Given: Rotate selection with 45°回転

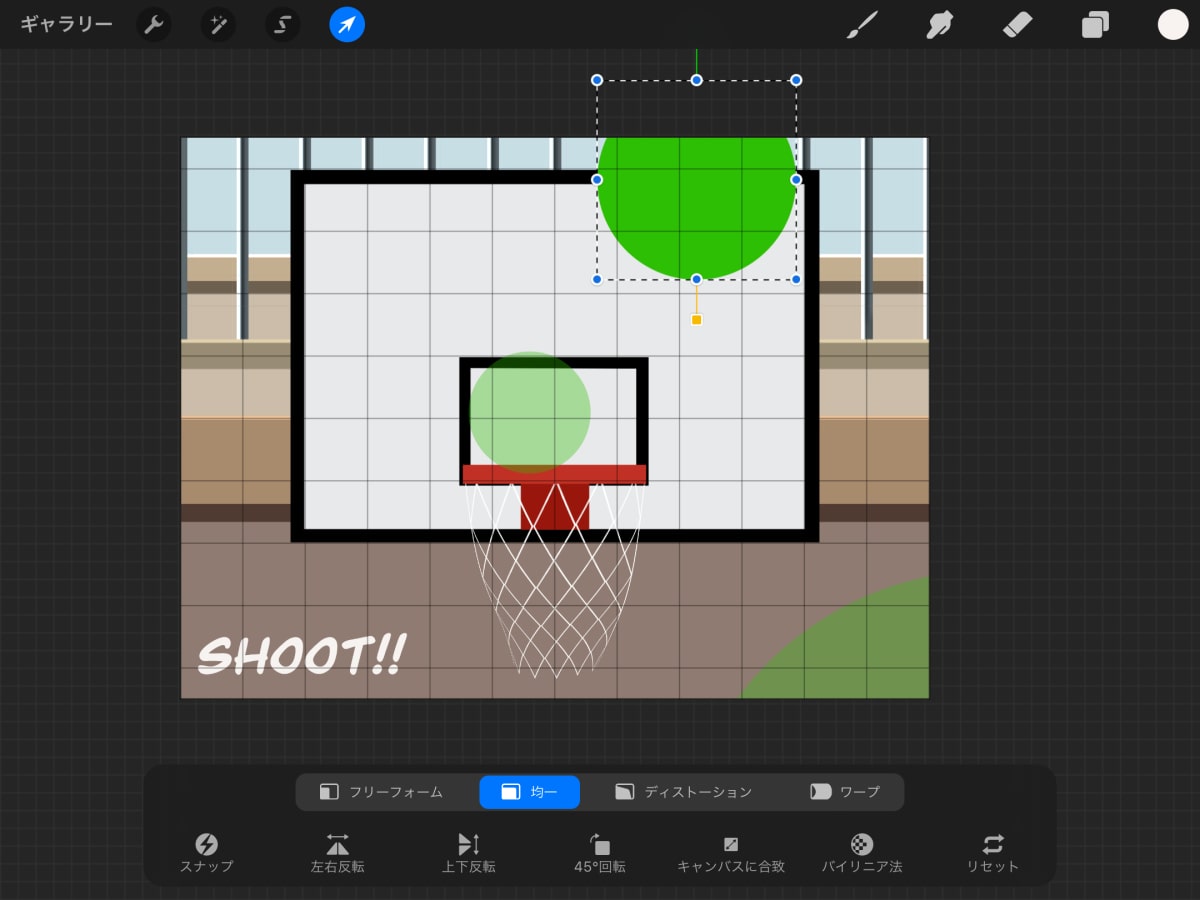Looking at the screenshot, I should (x=600, y=853).
